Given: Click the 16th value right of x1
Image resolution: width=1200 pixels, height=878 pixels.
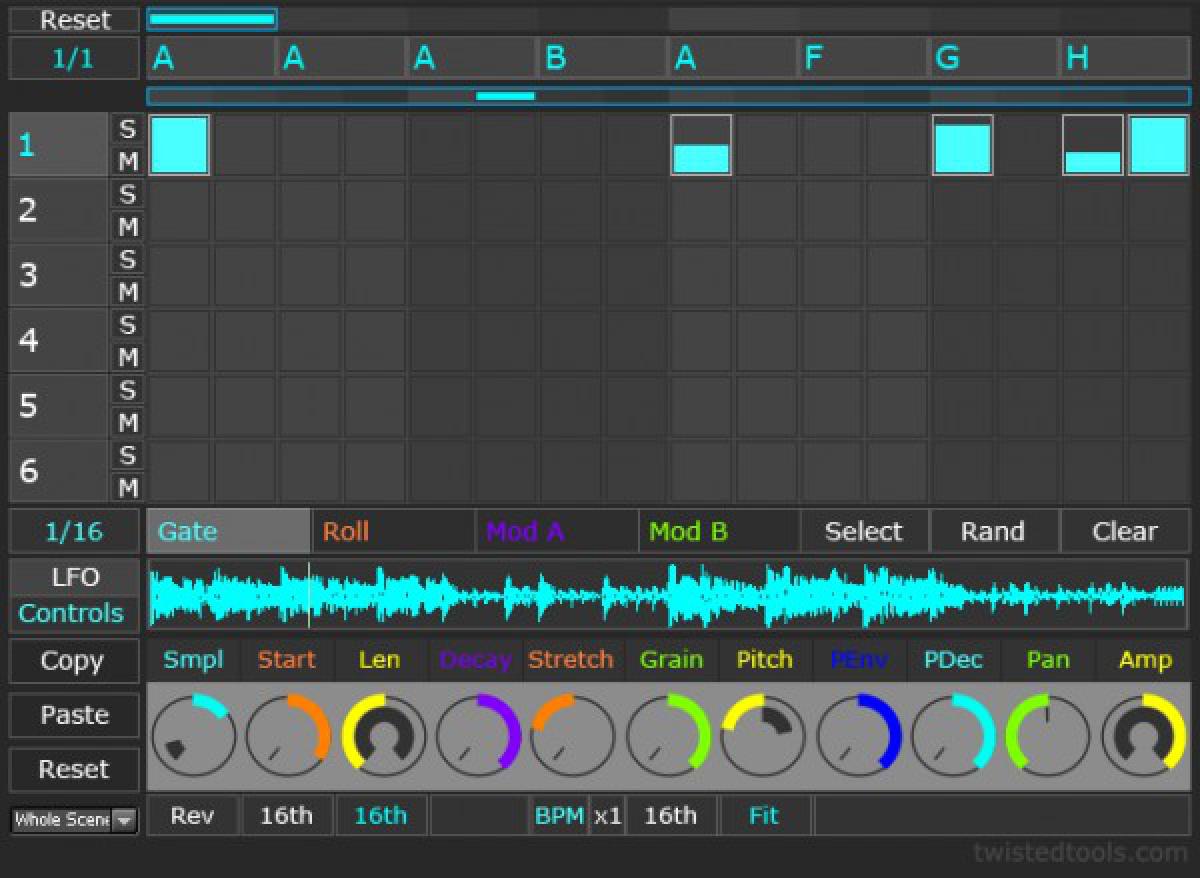Looking at the screenshot, I should point(670,815).
